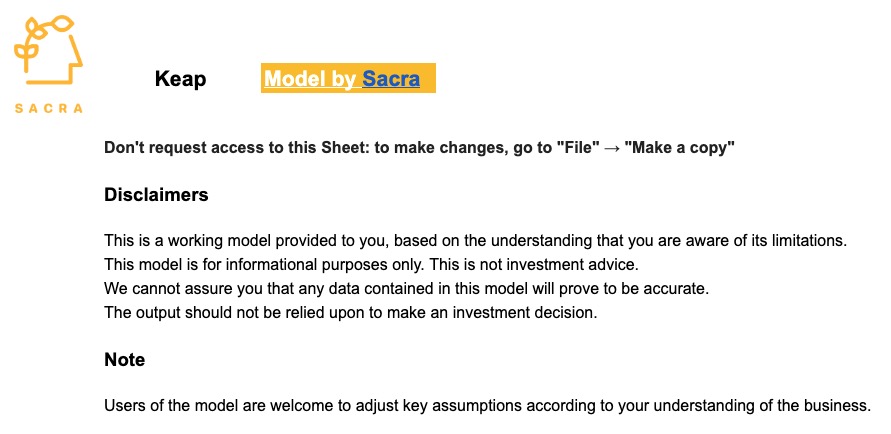Select the Keap title cell

[180, 79]
